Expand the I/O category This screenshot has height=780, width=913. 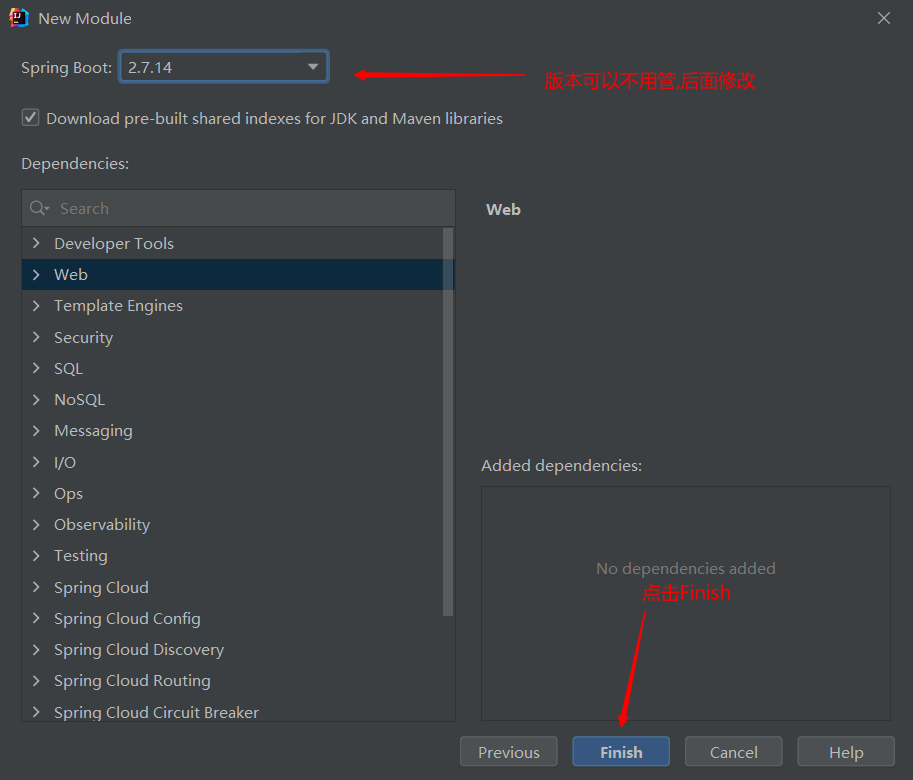[x=36, y=462]
